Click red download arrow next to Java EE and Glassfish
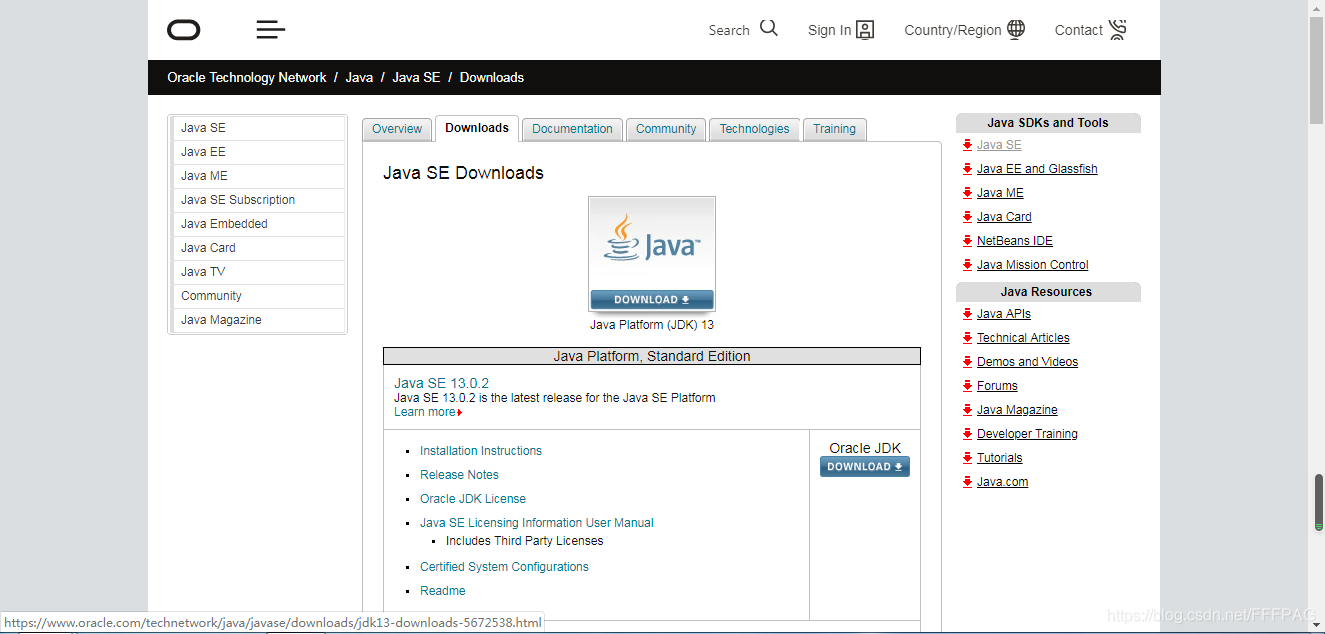Screen dimensions: 1325x634 (967, 169)
